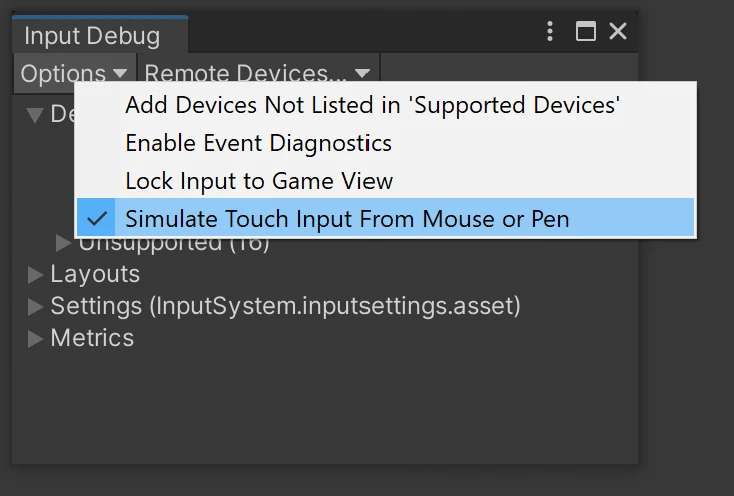Maximize the Input Debug panel
Screen dimensions: 734x496
pyautogui.click(x=586, y=32)
